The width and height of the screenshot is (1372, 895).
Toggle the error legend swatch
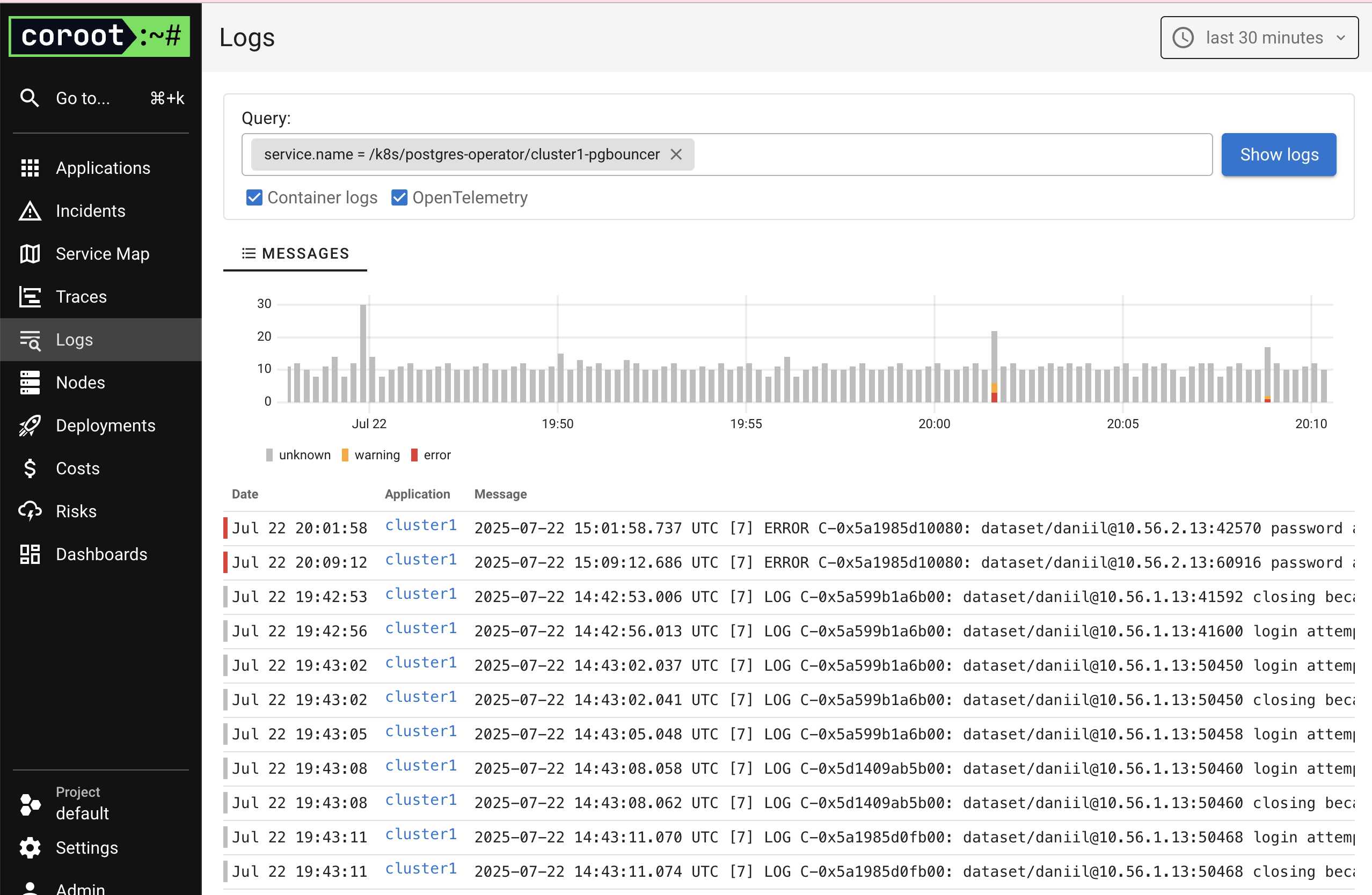pos(414,455)
